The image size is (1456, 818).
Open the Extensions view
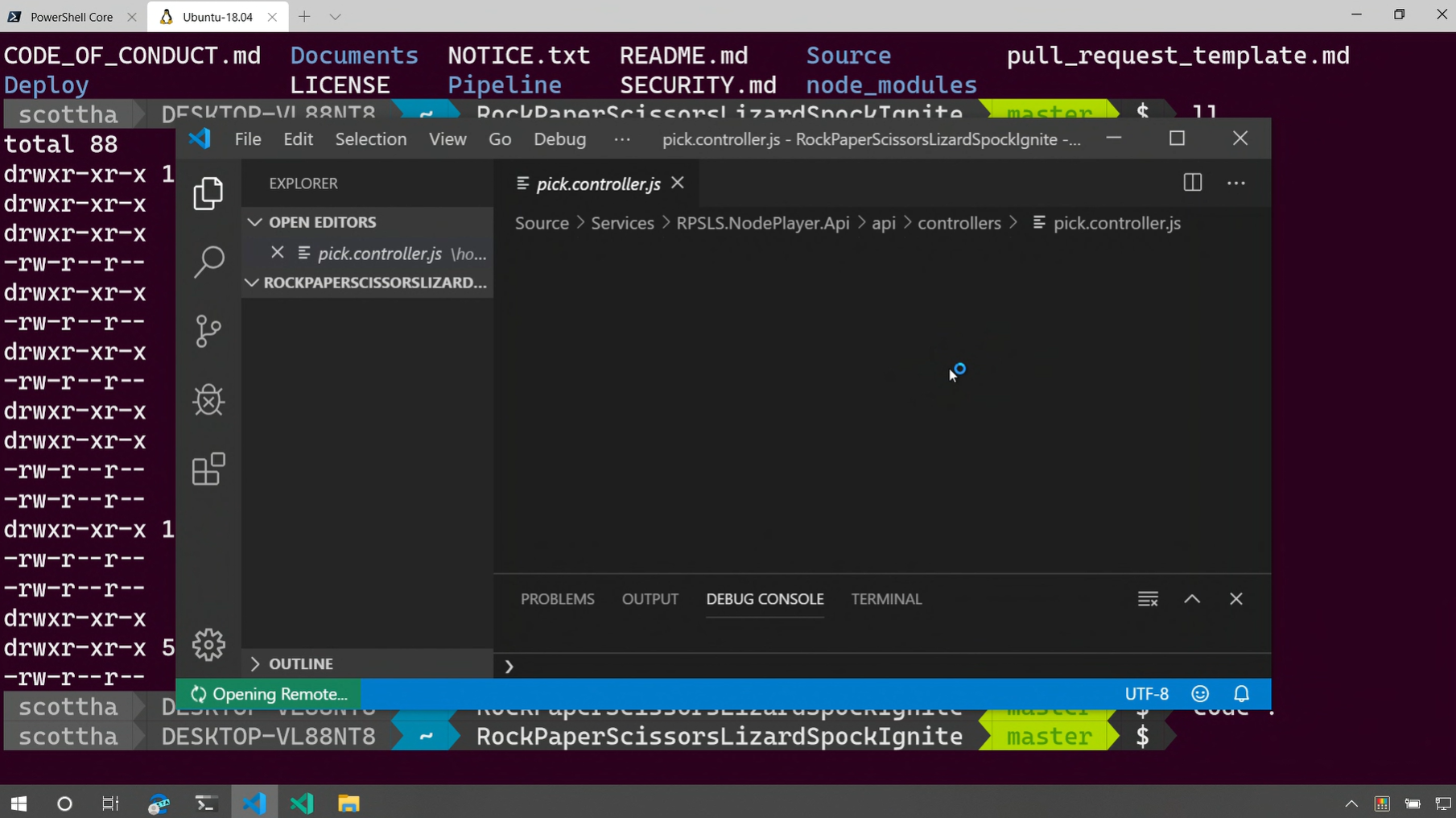point(208,469)
